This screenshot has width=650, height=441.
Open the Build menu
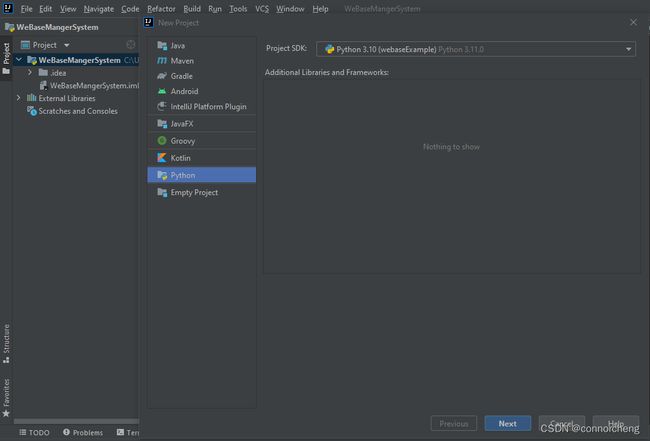pos(192,9)
